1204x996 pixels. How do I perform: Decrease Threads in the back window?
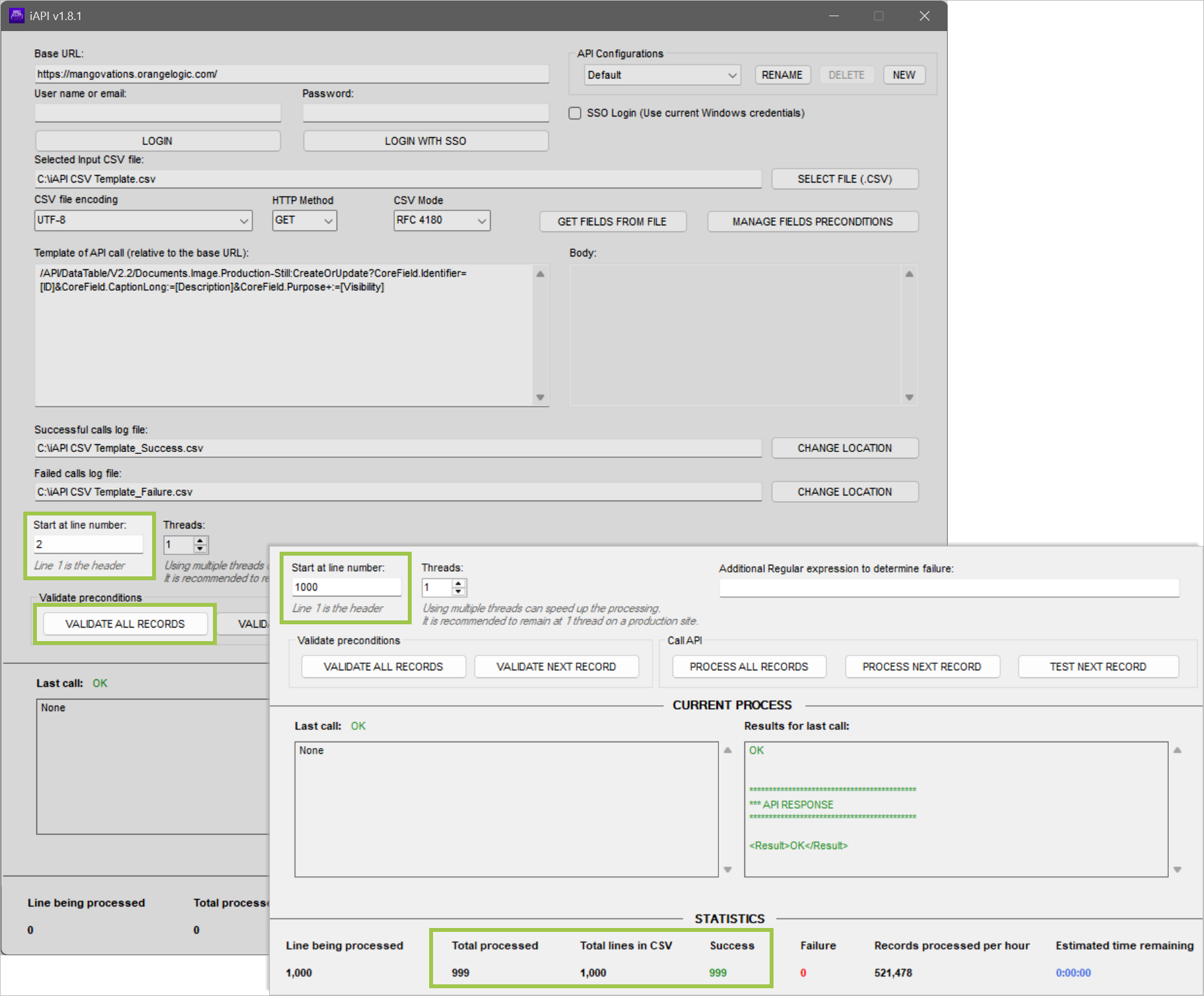click(x=201, y=549)
